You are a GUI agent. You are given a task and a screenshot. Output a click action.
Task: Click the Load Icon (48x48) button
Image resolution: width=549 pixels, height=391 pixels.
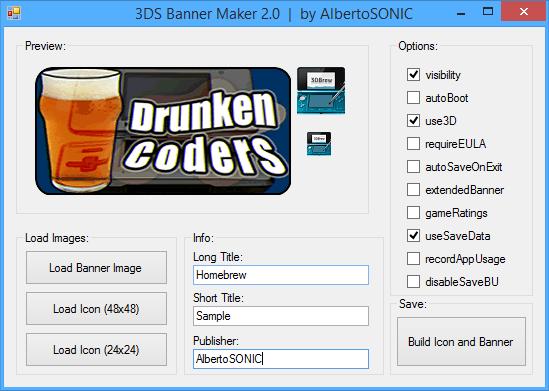(x=96, y=309)
